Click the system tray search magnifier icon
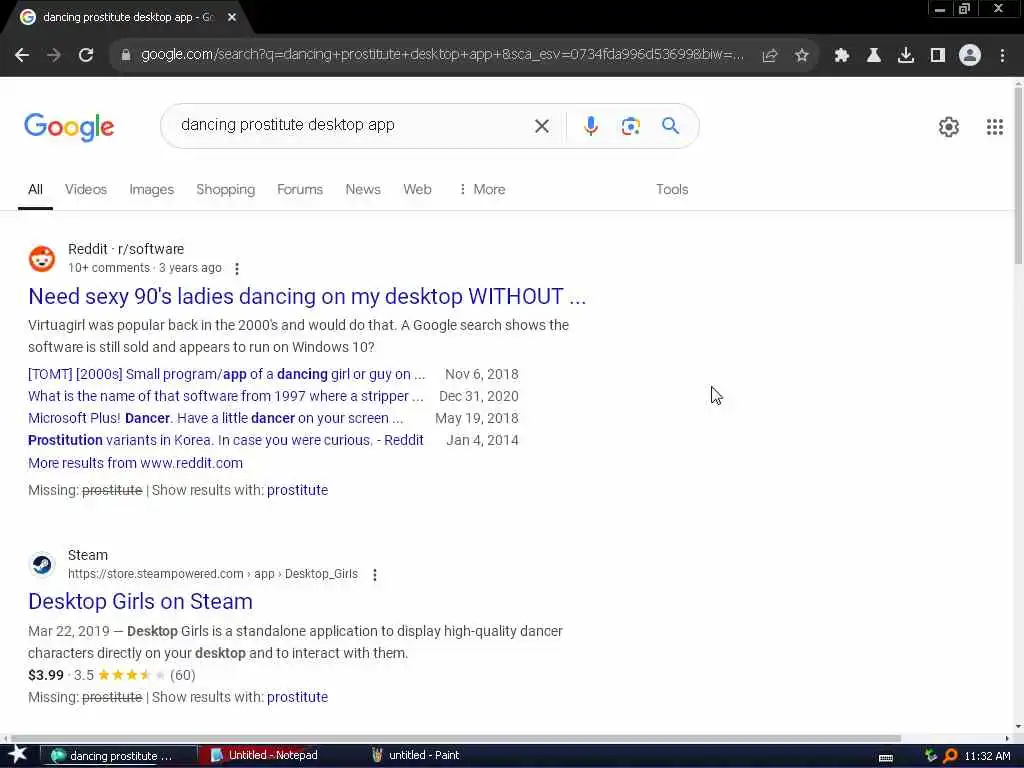The height and width of the screenshot is (768, 1024). [x=950, y=756]
